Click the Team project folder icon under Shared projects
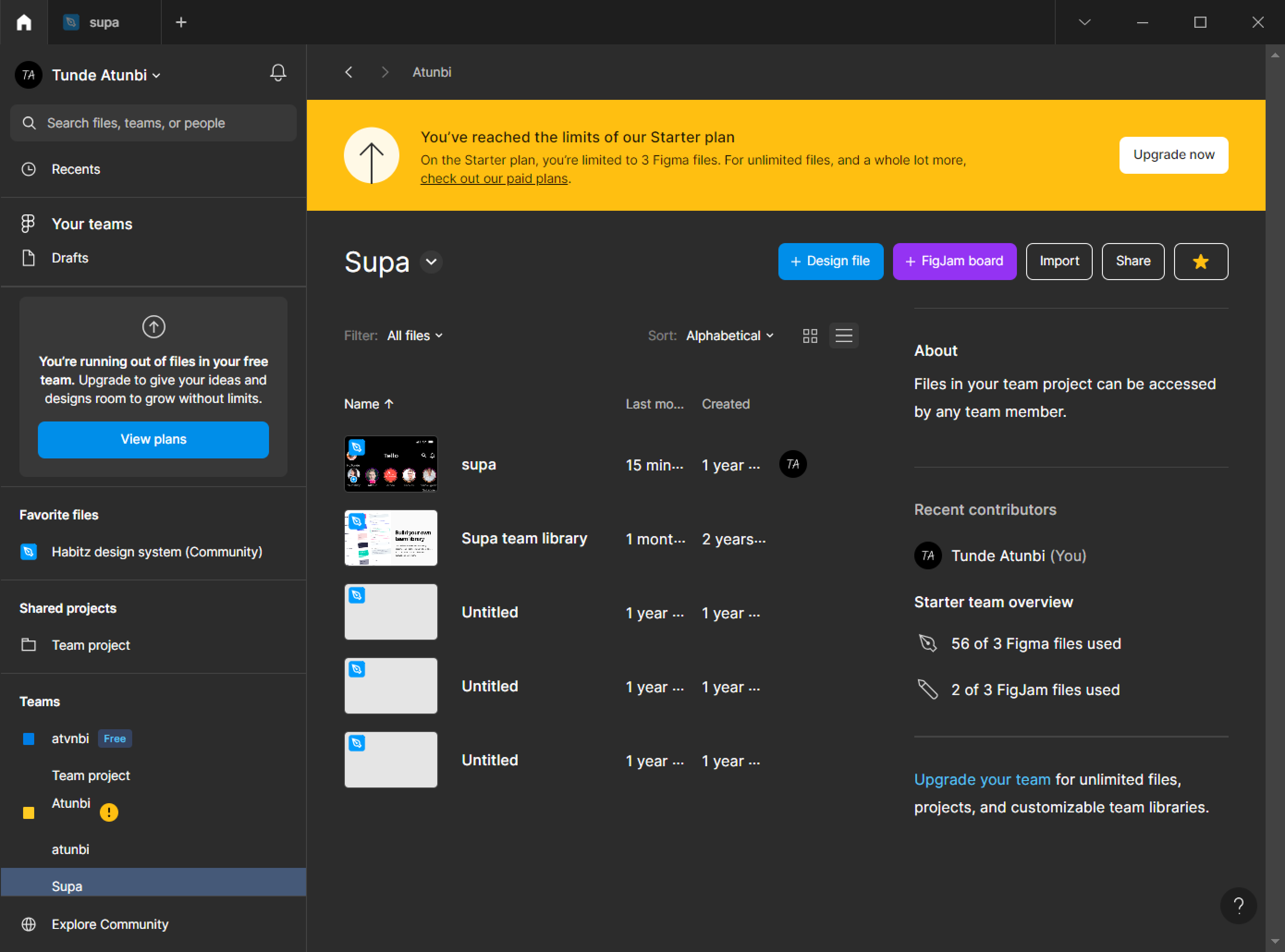This screenshot has height=952, width=1285. pos(28,645)
